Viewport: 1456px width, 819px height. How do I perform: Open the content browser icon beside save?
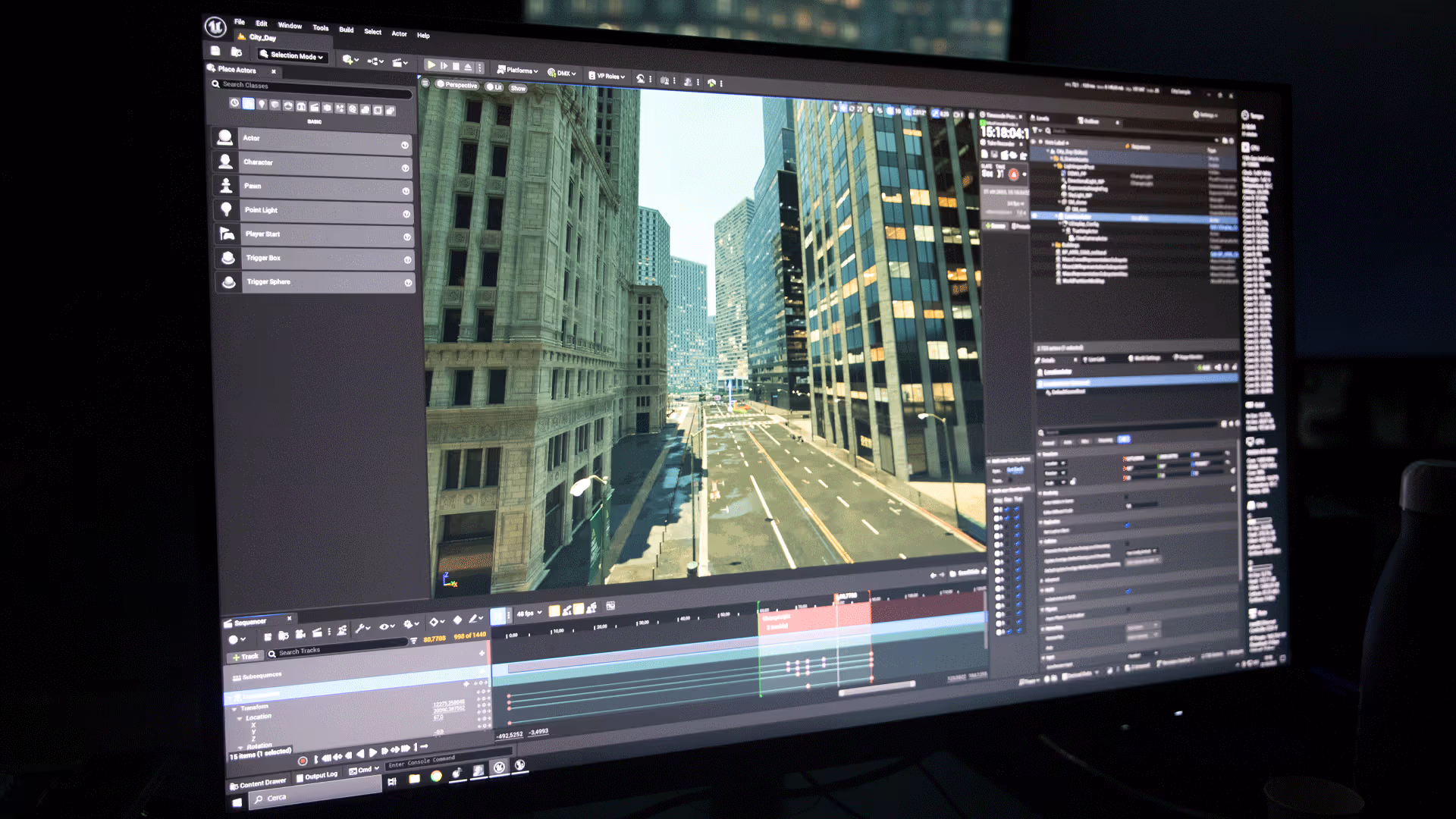tap(237, 52)
